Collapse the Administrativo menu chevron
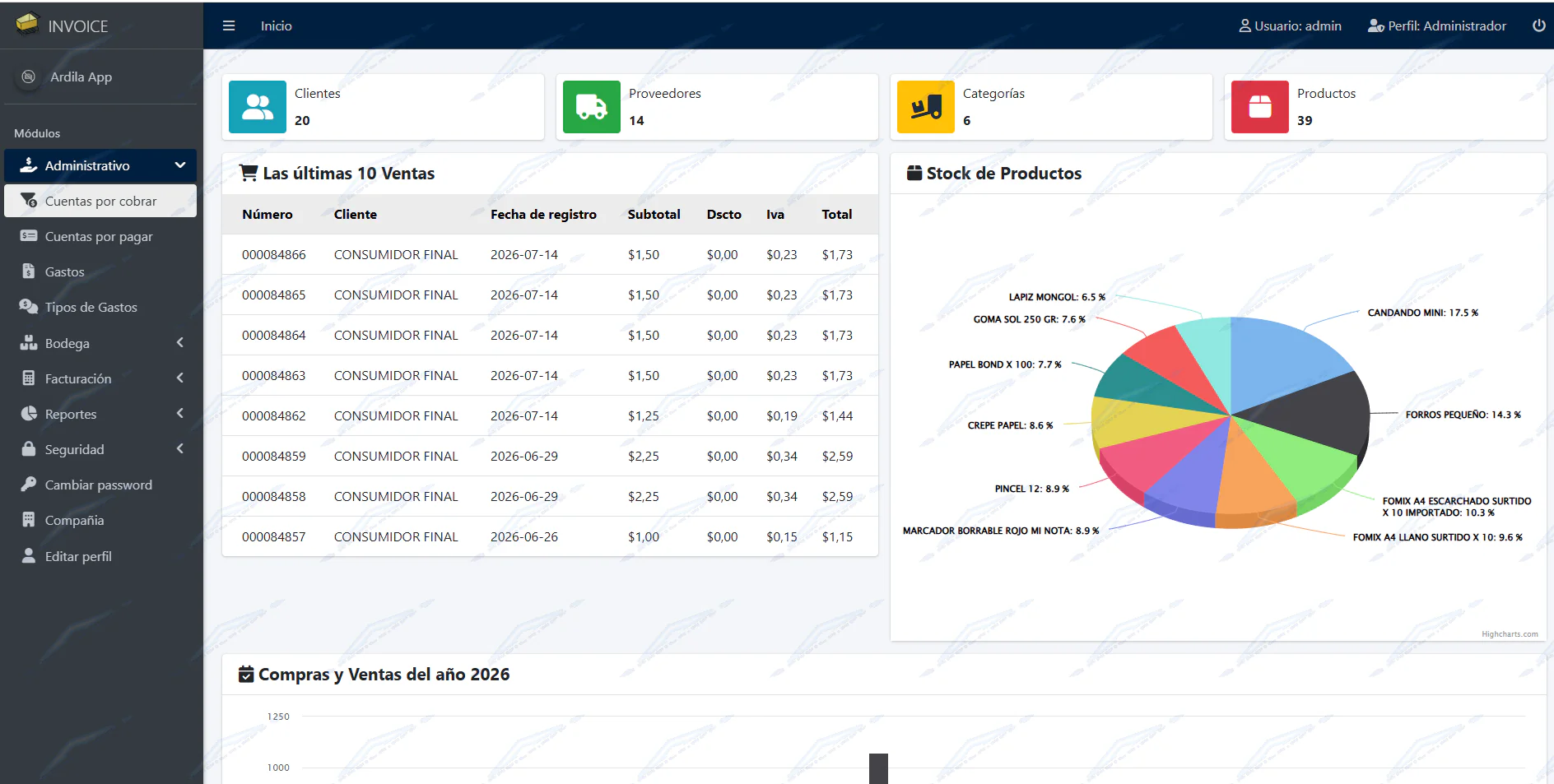1554x784 pixels. click(x=180, y=165)
